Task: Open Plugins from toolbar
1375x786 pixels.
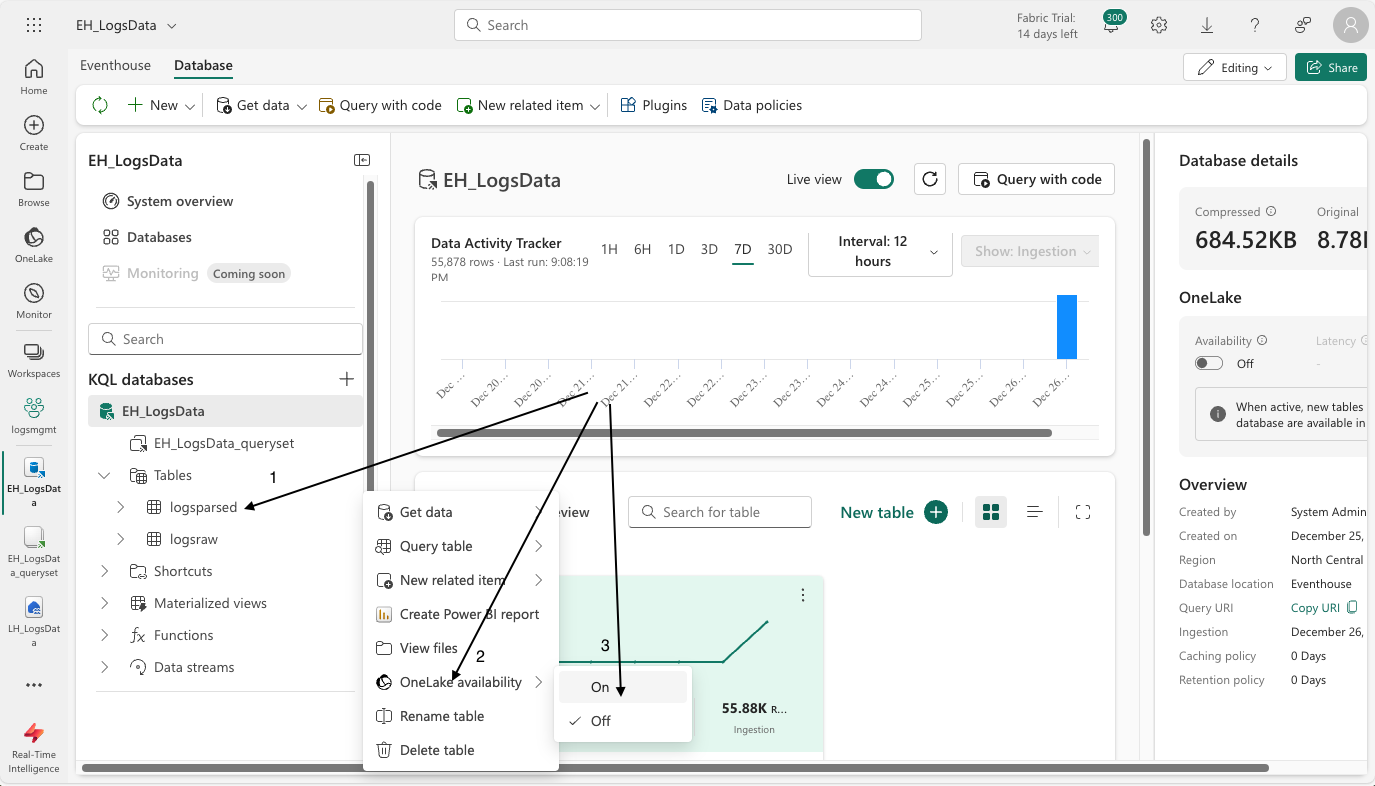Action: [x=654, y=105]
